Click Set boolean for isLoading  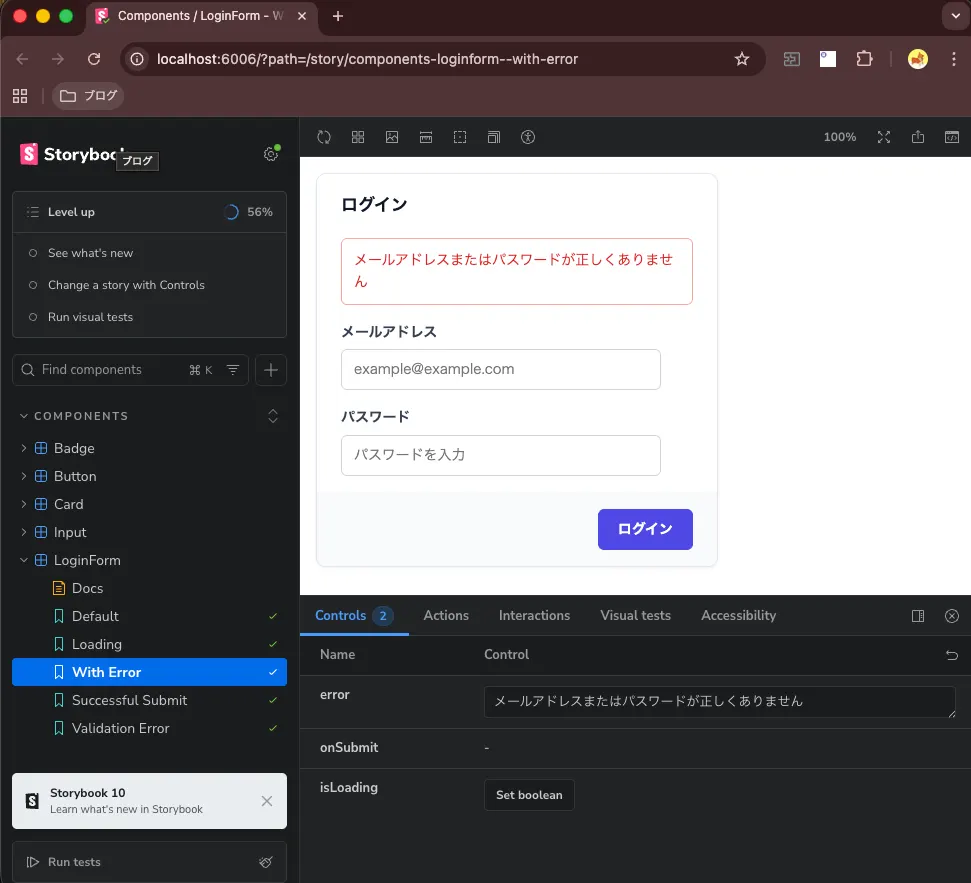click(529, 794)
